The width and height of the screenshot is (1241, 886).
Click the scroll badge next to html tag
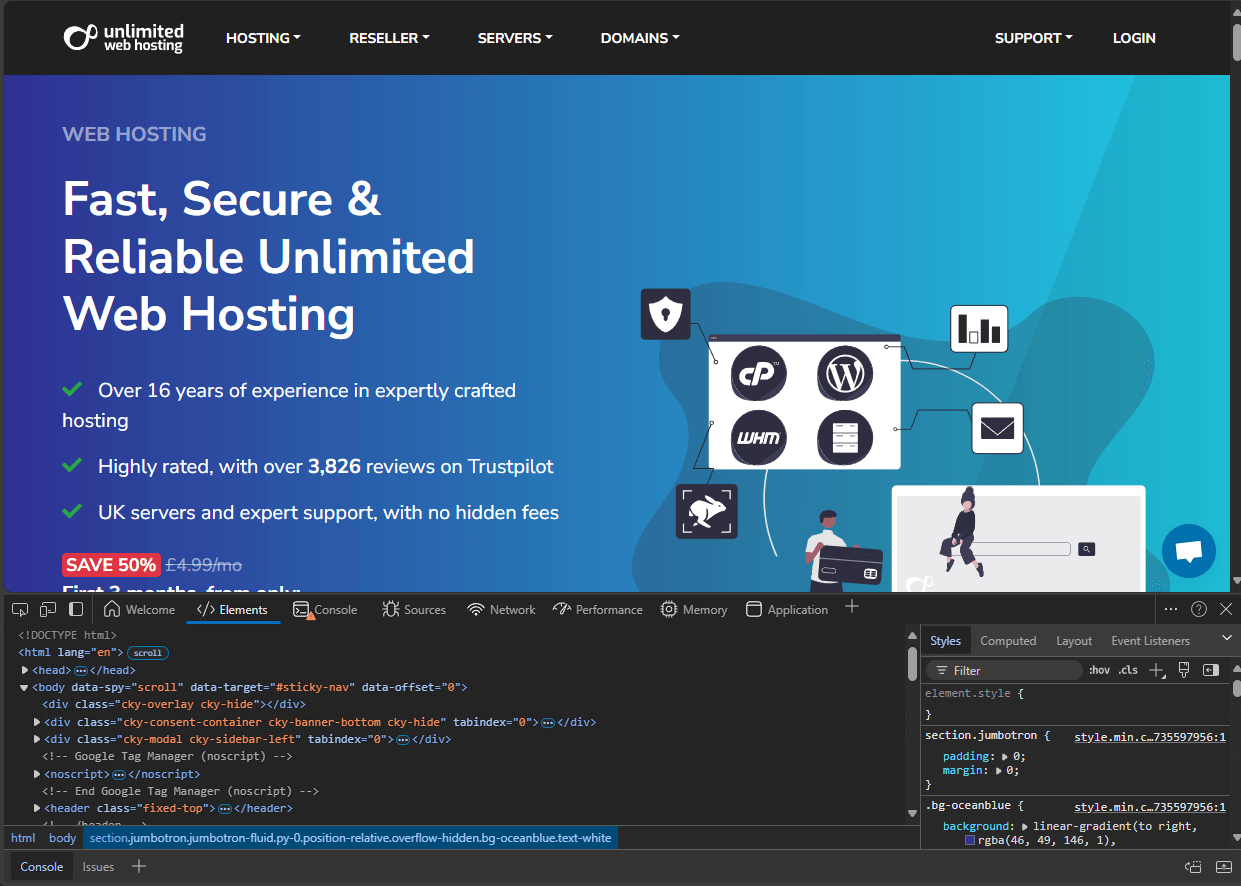click(x=148, y=652)
